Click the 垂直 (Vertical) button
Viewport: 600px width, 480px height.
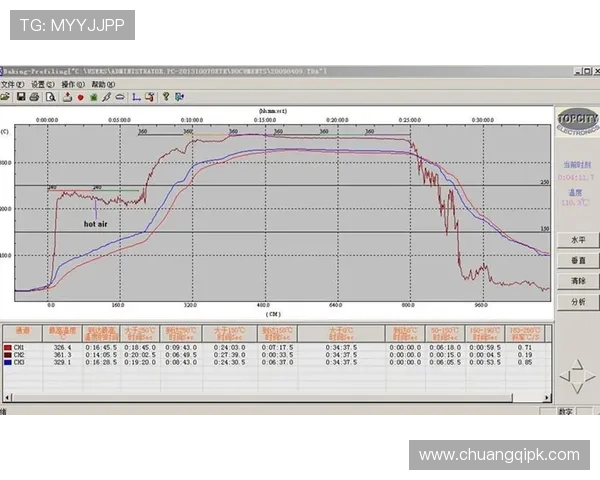pyautogui.click(x=578, y=260)
